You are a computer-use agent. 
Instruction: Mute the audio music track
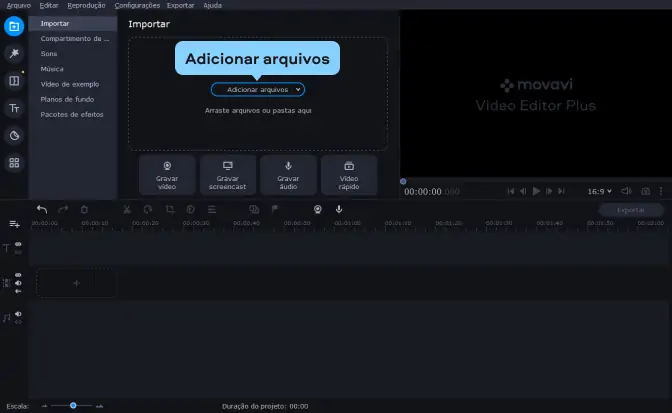point(18,314)
